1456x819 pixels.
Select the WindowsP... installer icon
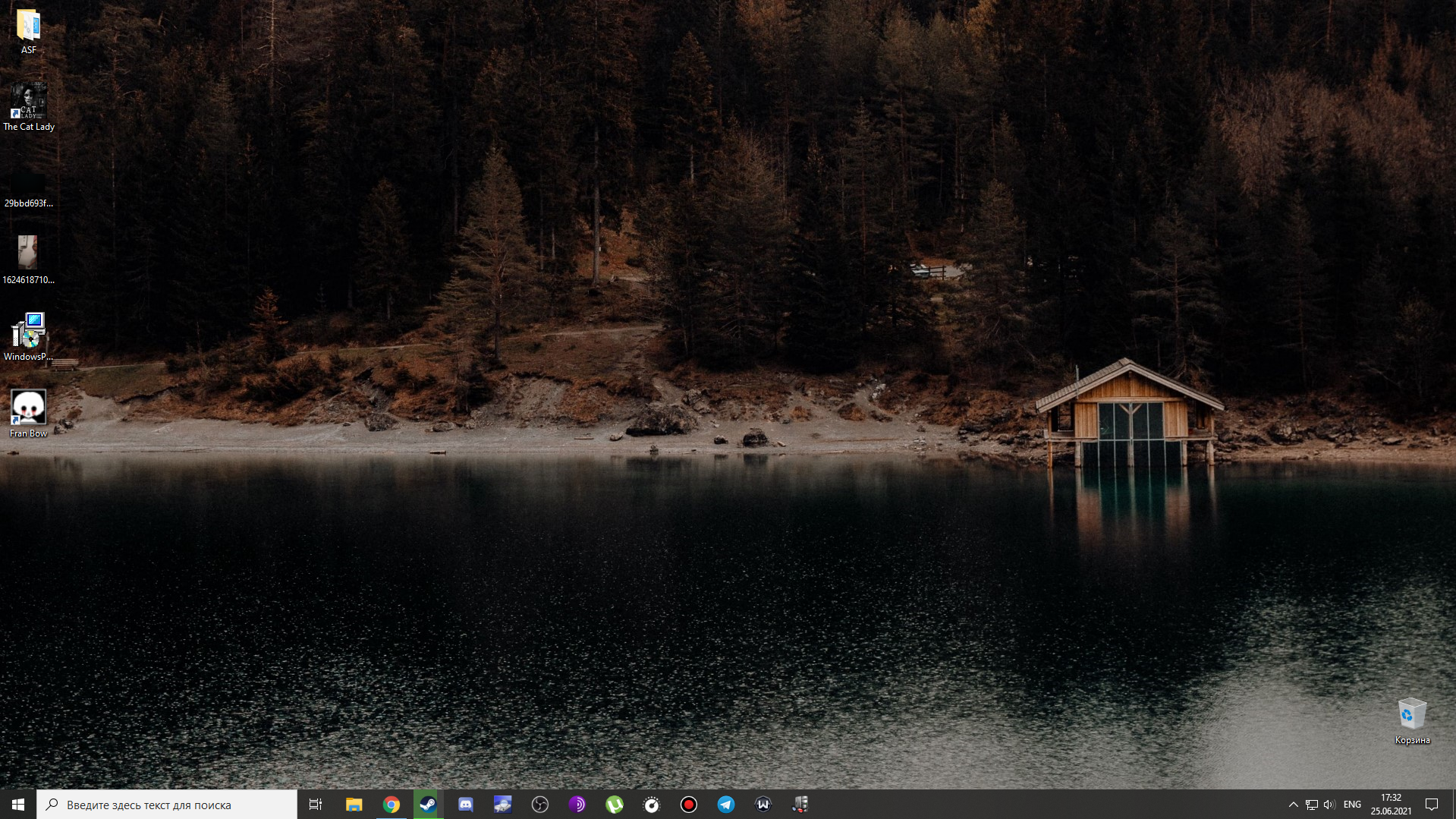click(28, 337)
